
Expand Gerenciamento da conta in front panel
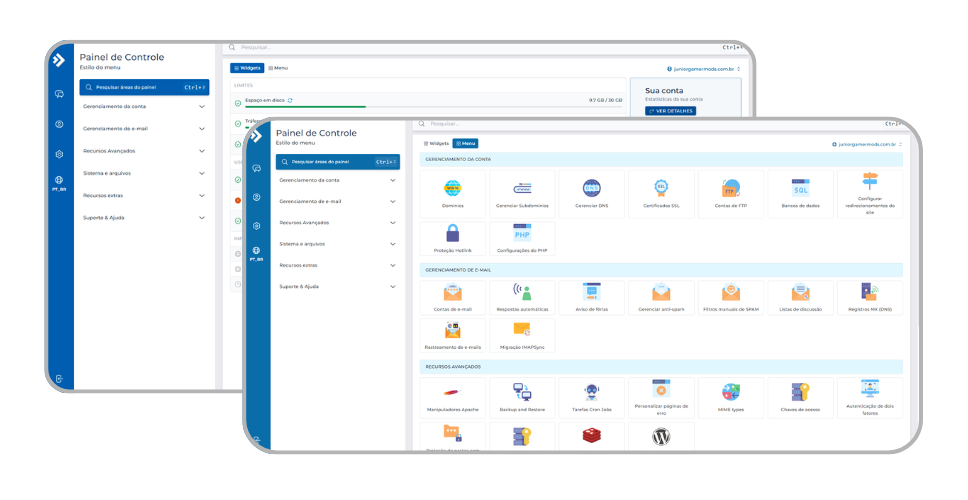point(338,180)
